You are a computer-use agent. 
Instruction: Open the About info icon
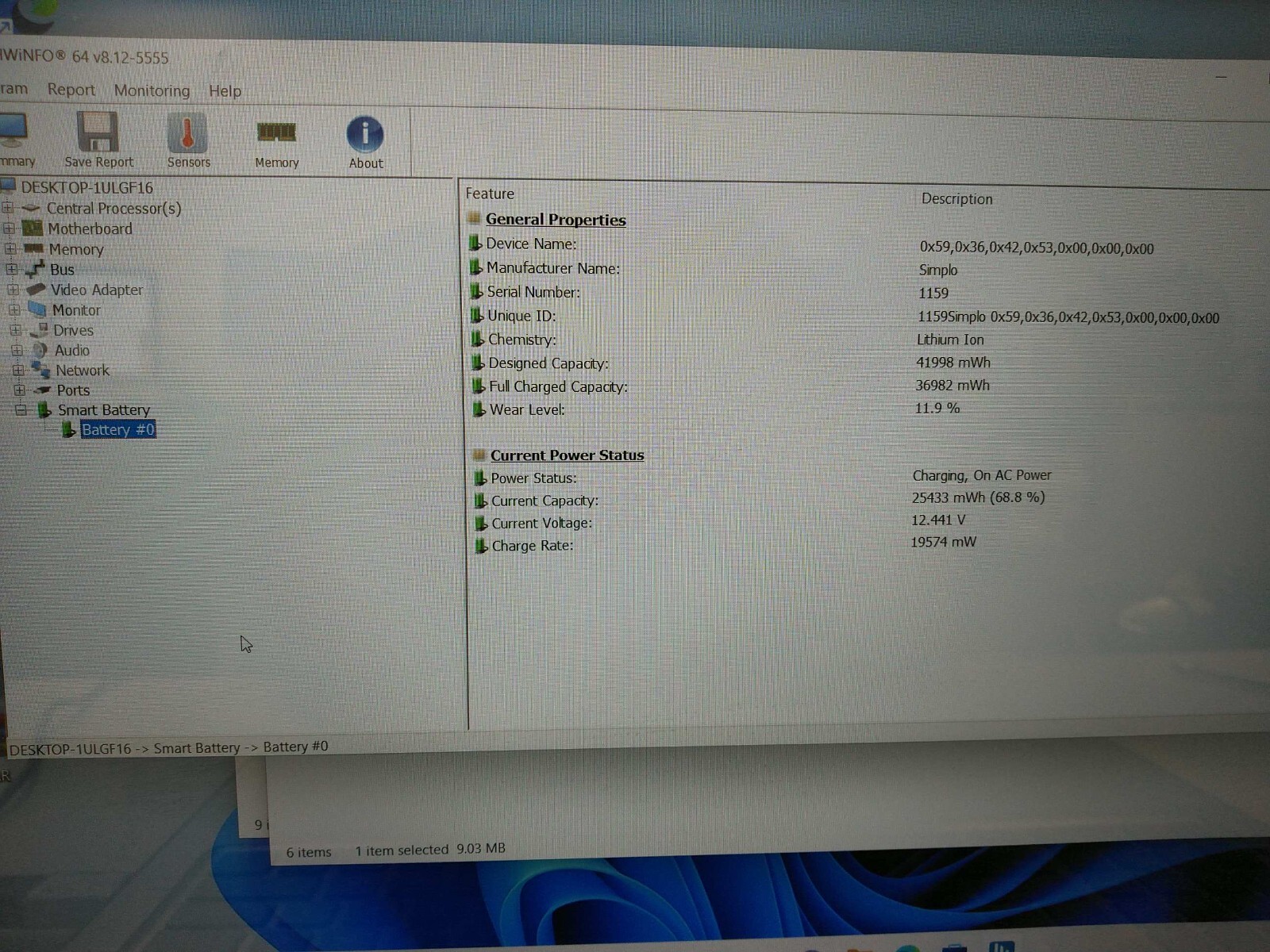(x=365, y=143)
